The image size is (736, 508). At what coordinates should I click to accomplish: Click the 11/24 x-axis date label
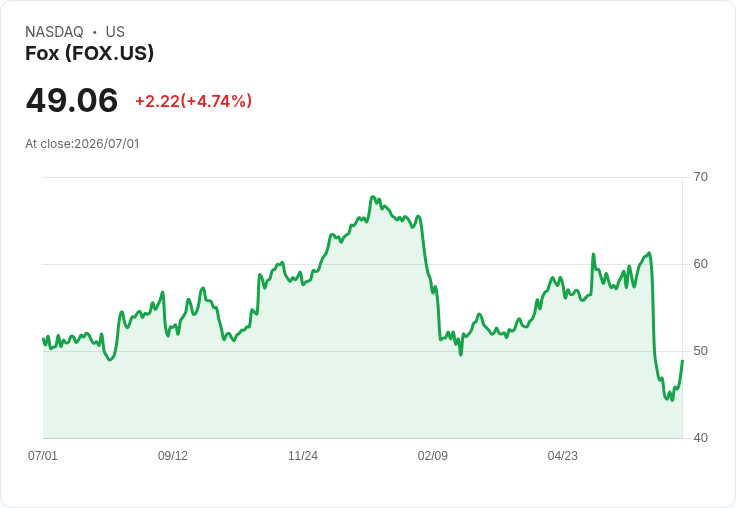303,456
